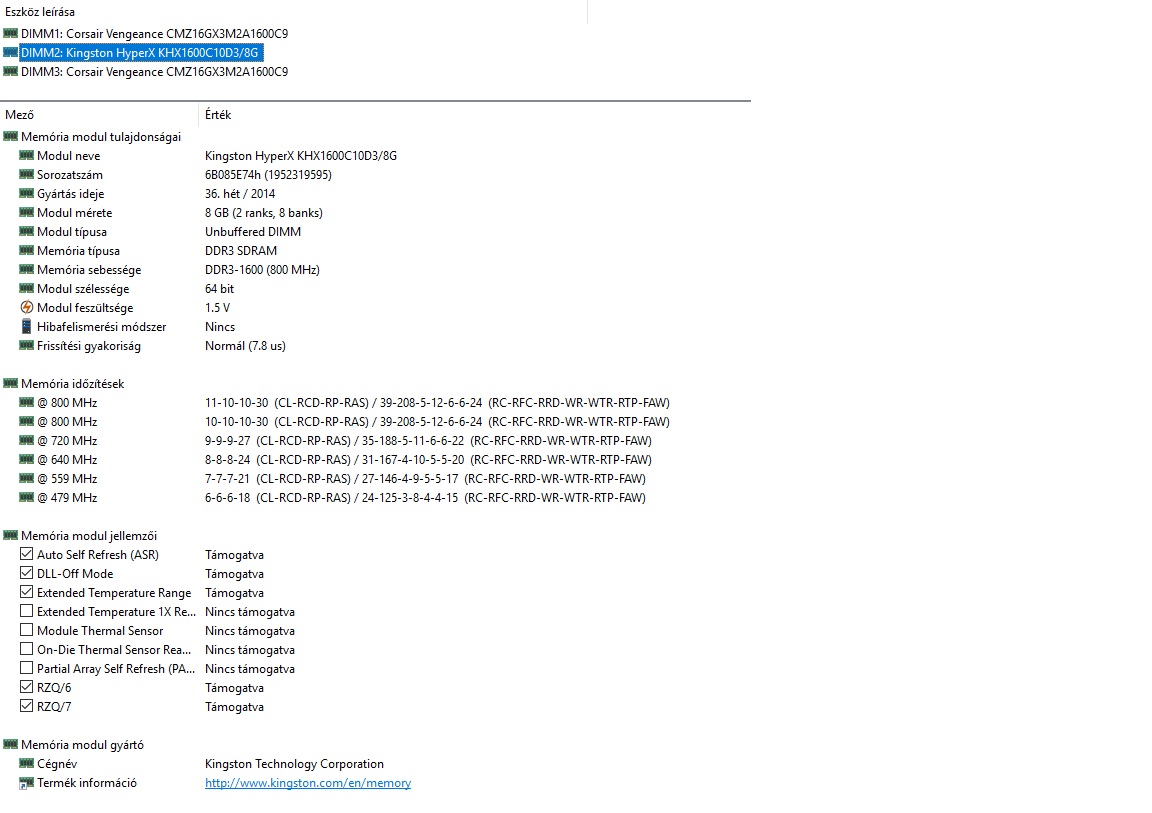Click icon next to Modul típusa
1152x813 pixels.
pos(26,232)
